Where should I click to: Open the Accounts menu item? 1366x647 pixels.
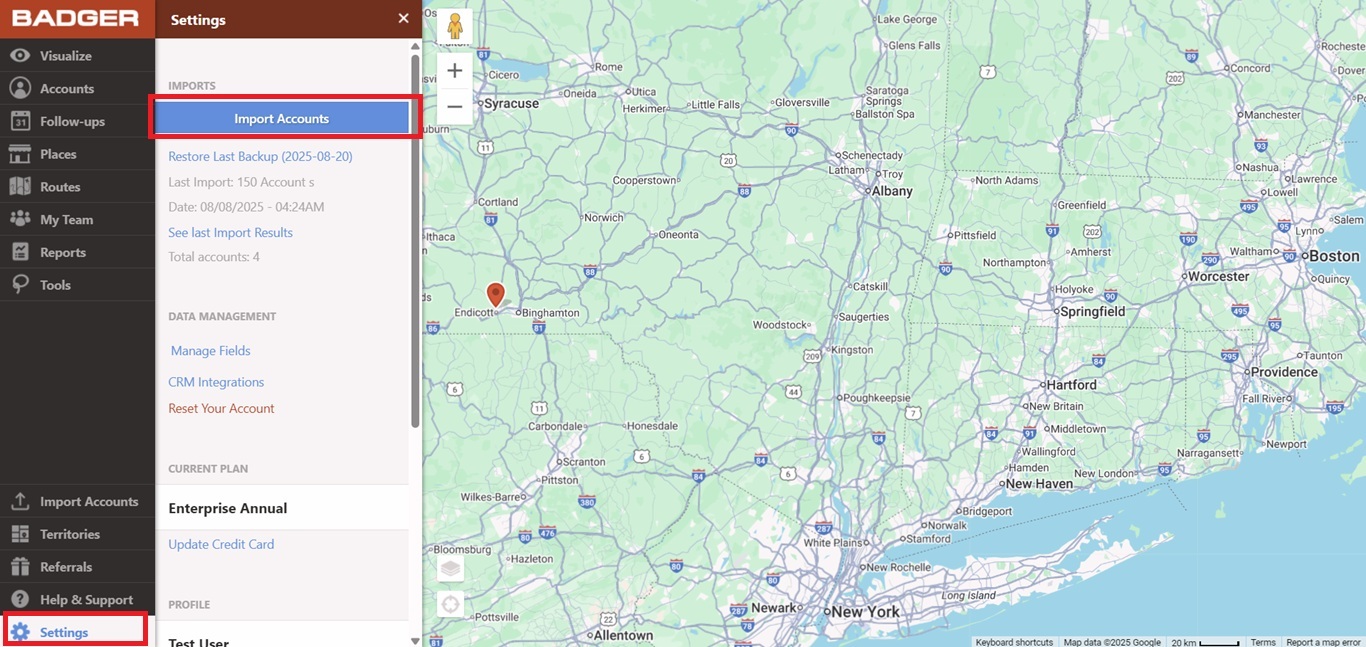coord(77,88)
